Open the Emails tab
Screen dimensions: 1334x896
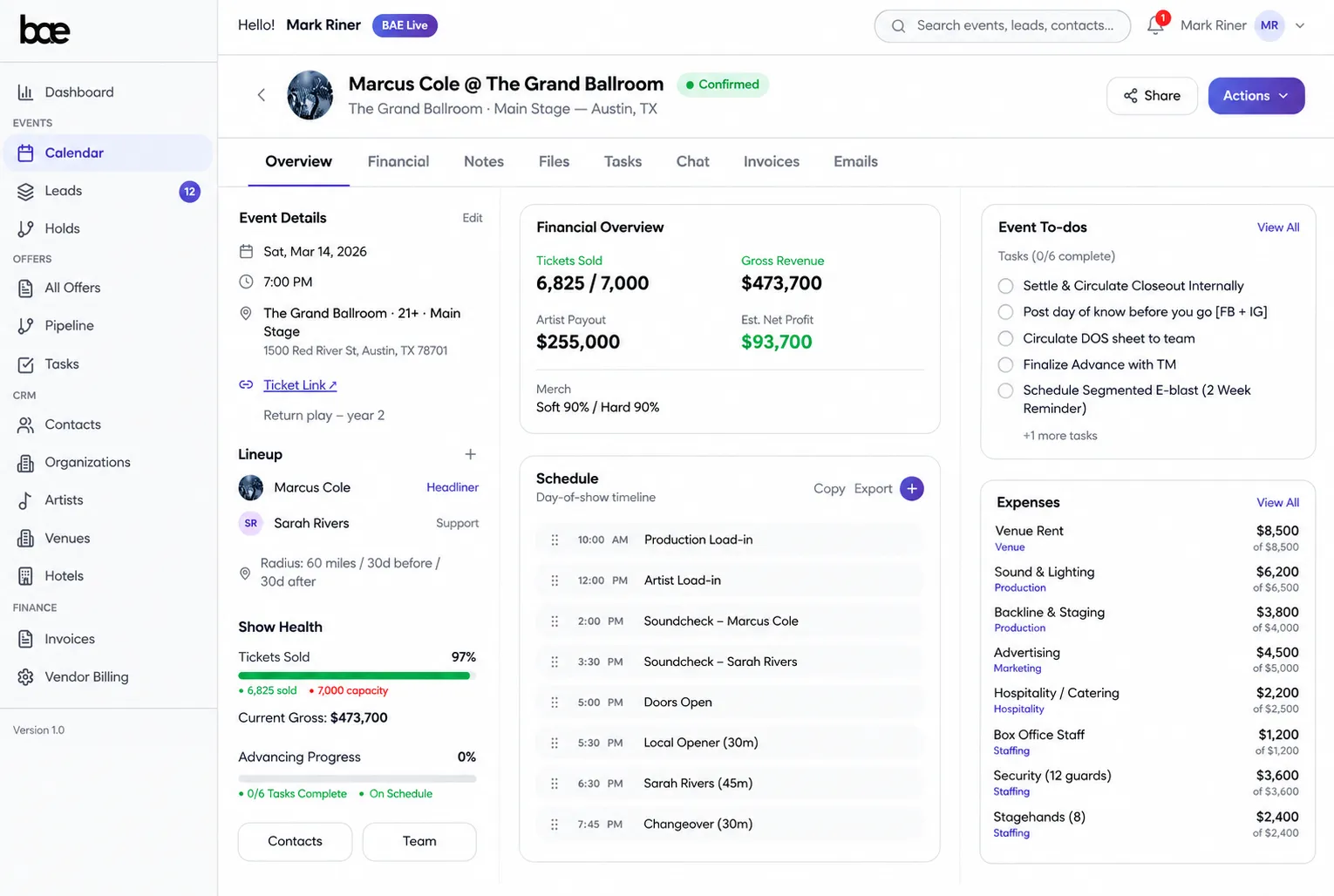[x=855, y=161]
